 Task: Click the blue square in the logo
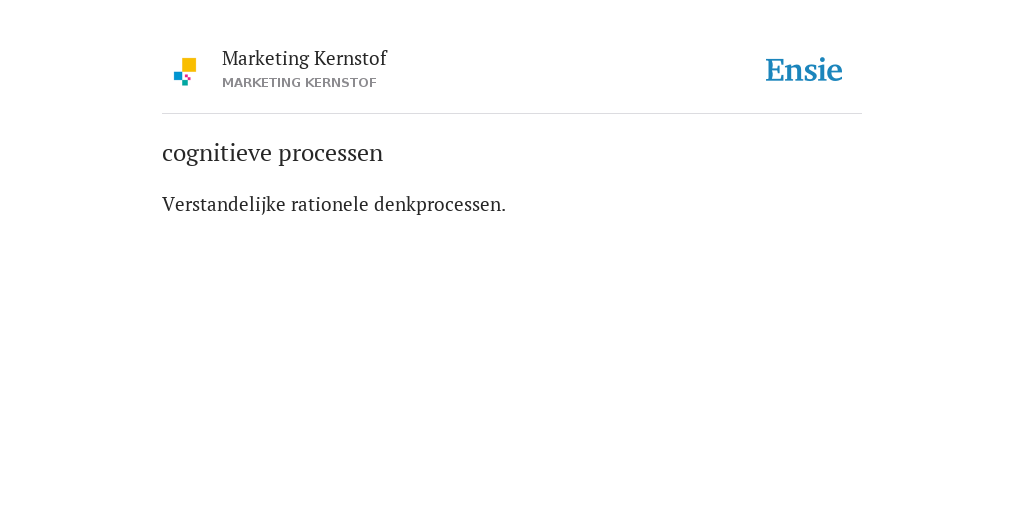coord(178,76)
